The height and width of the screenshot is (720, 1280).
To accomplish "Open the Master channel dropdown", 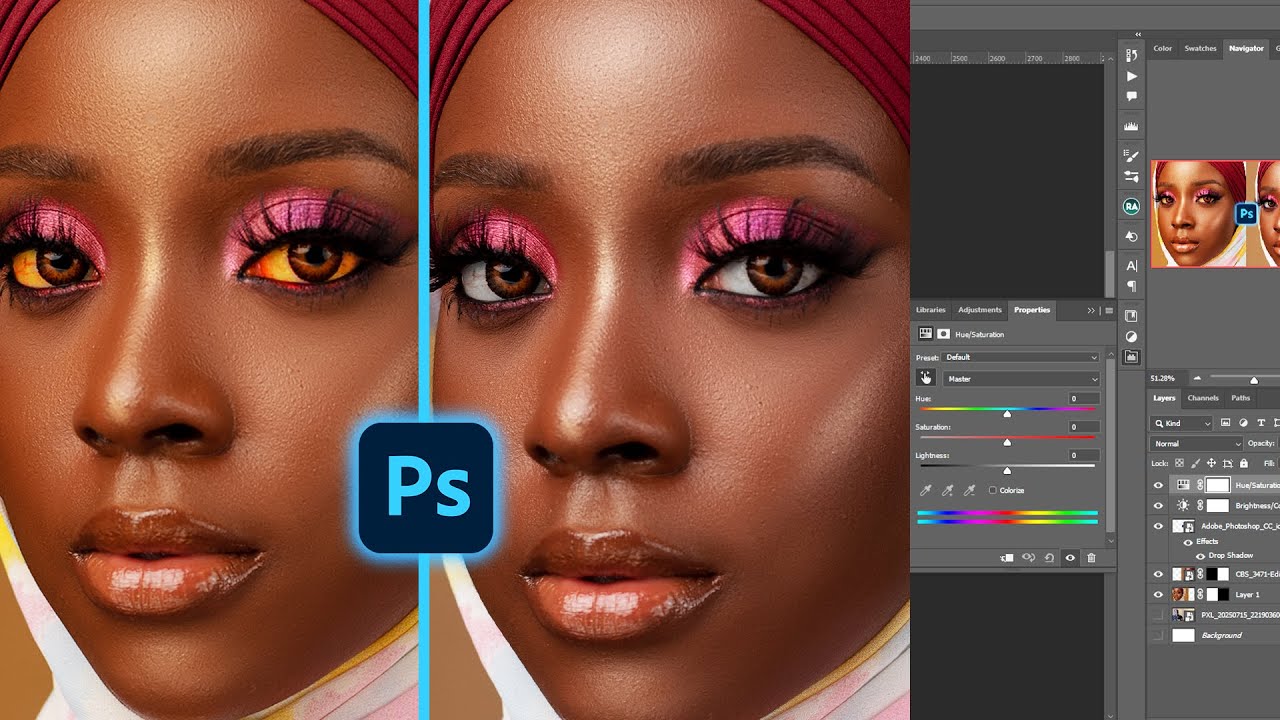I will 1022,379.
